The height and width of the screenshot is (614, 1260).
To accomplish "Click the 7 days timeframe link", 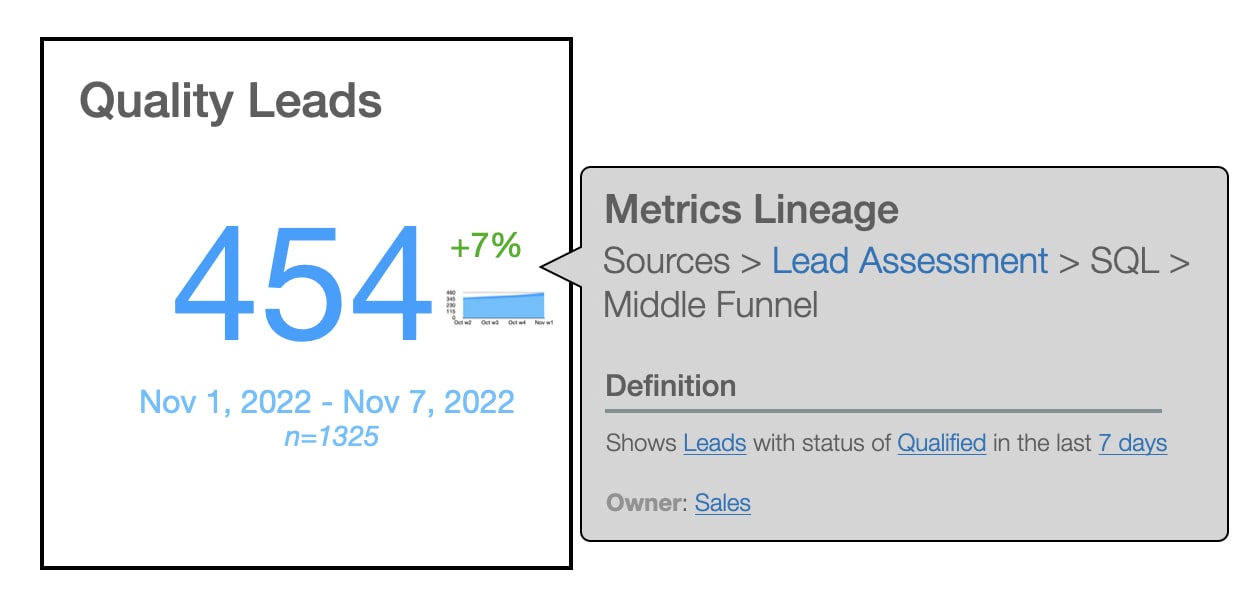I will [x=1132, y=443].
